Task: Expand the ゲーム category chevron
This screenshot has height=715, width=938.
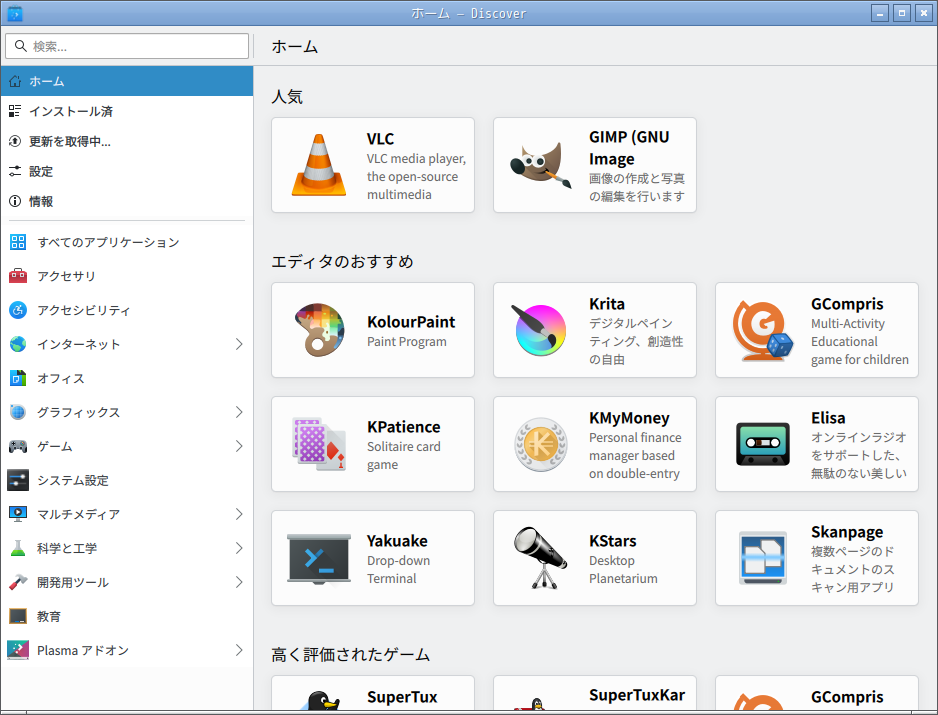Action: [x=239, y=446]
